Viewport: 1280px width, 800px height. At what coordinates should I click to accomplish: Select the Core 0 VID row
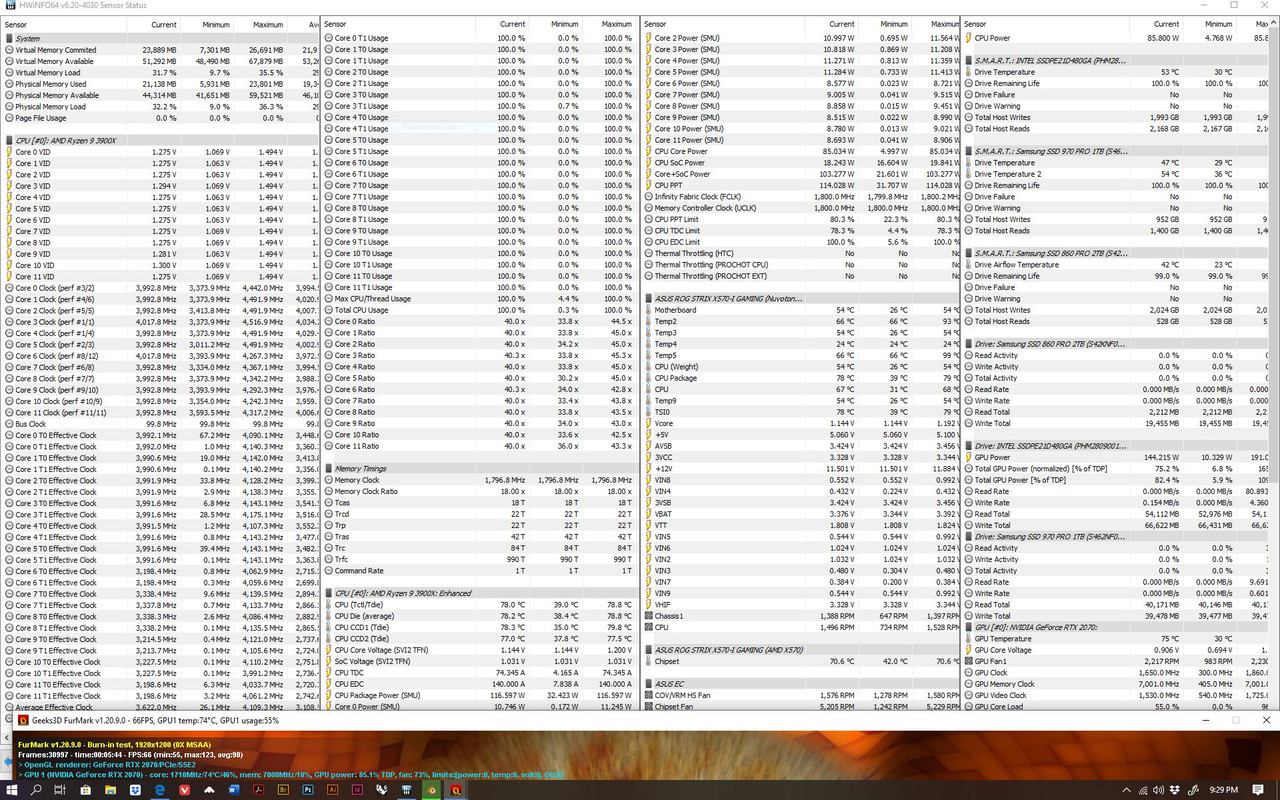160,151
